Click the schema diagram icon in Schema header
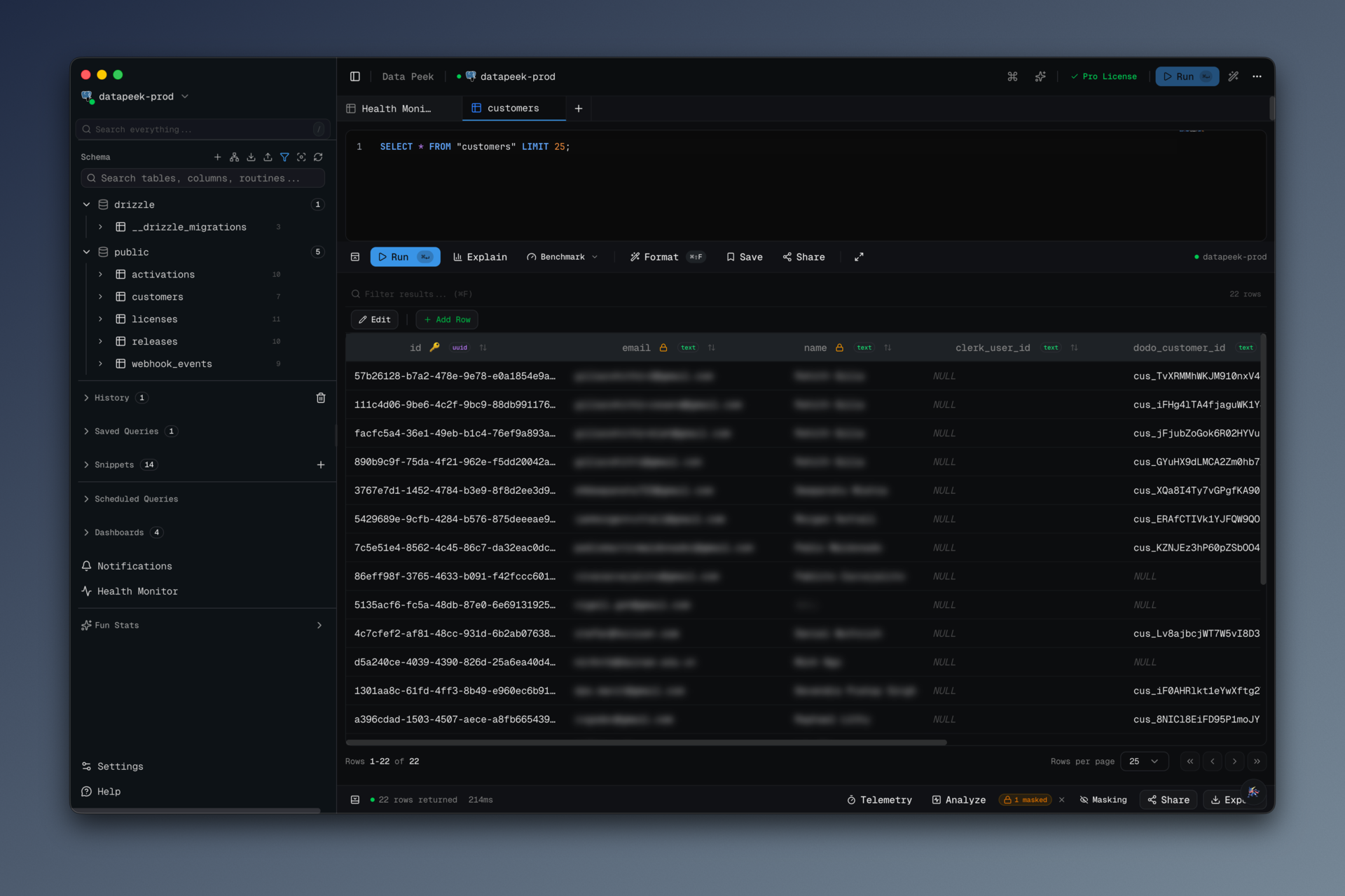1345x896 pixels. (x=234, y=157)
